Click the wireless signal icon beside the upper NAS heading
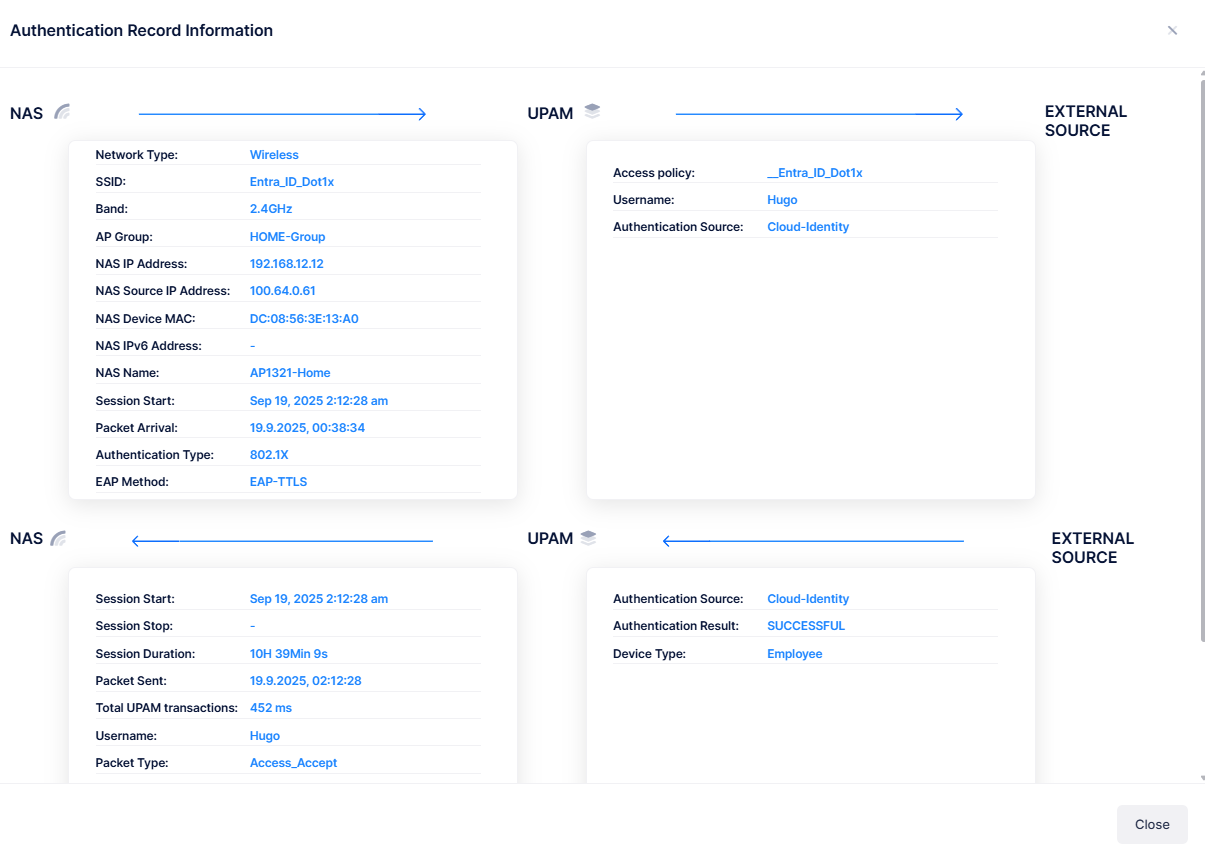 tap(63, 112)
